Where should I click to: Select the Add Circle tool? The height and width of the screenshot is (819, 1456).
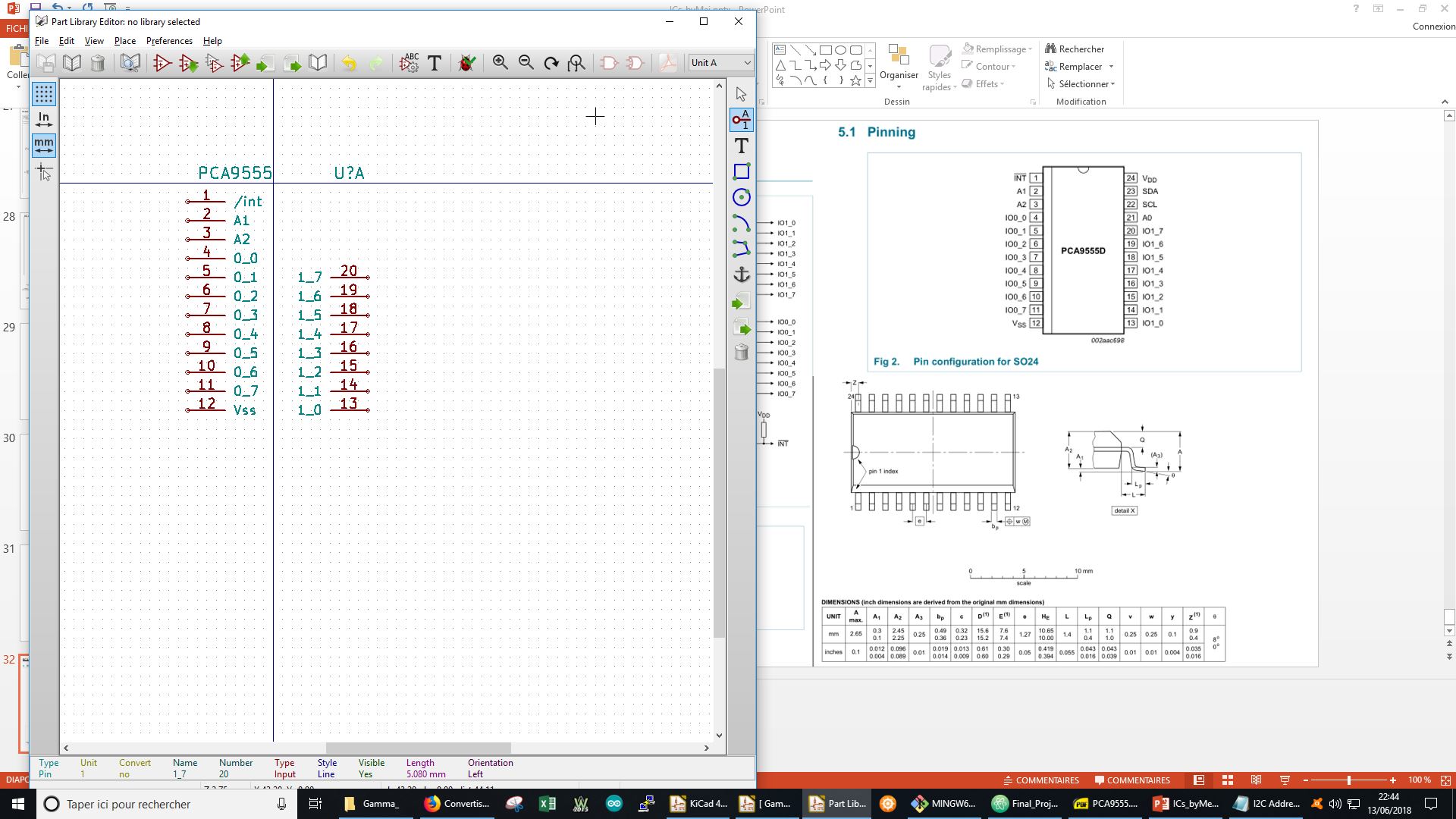tap(741, 197)
